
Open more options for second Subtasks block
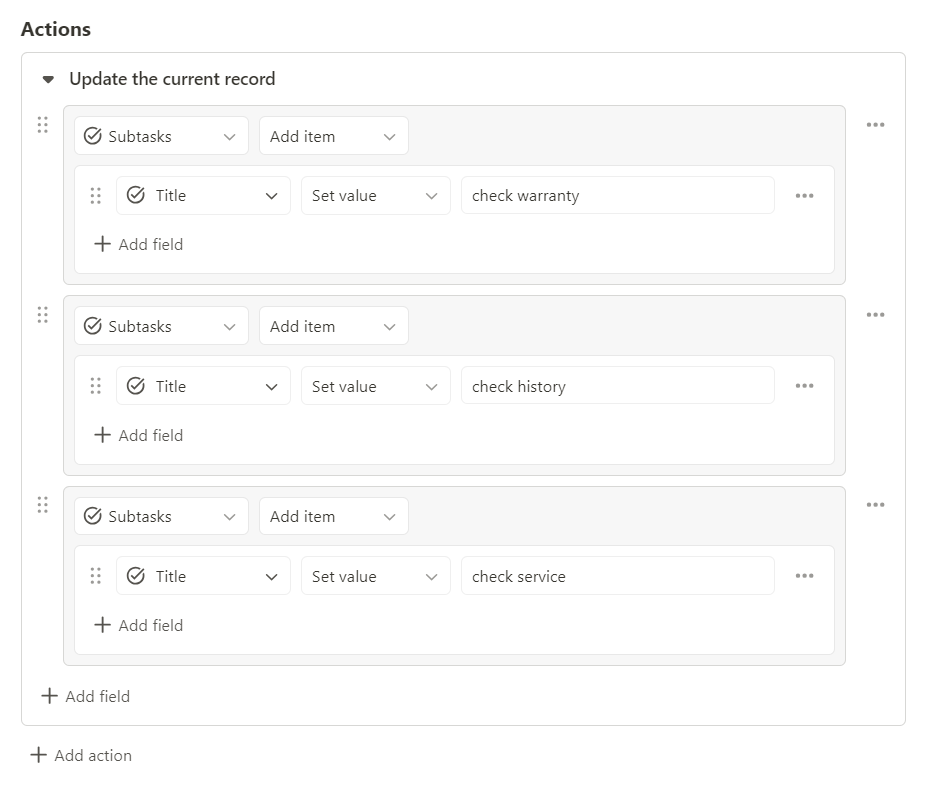[875, 315]
